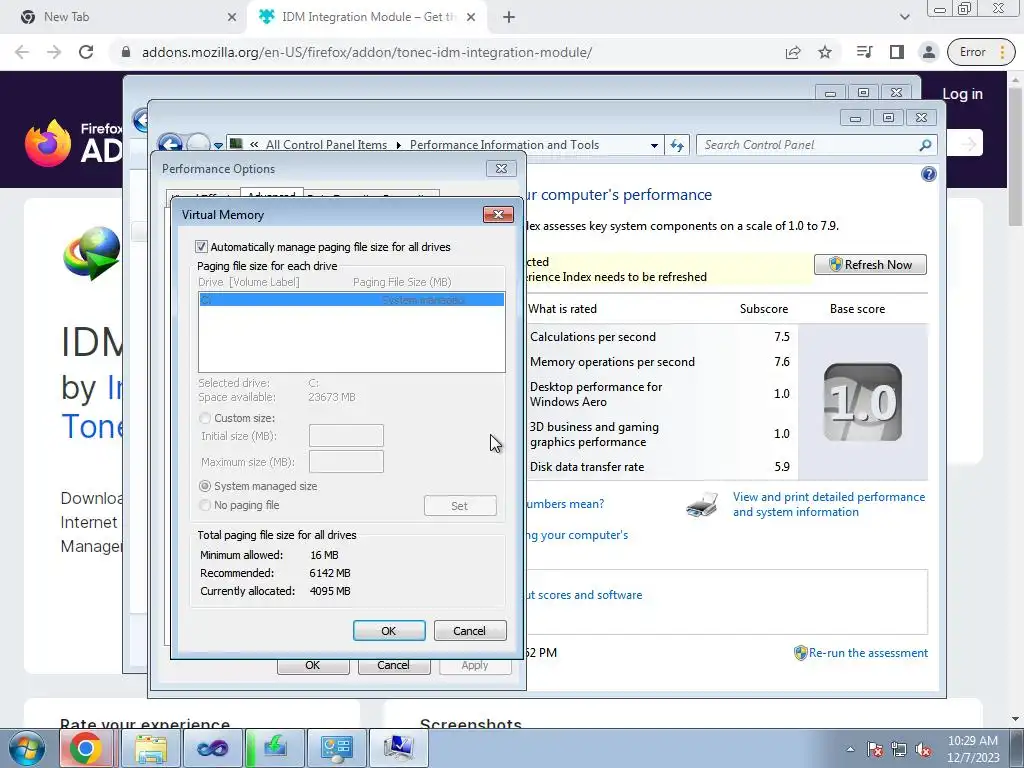Show hidden system tray icons
This screenshot has width=1024, height=768.
850,749
